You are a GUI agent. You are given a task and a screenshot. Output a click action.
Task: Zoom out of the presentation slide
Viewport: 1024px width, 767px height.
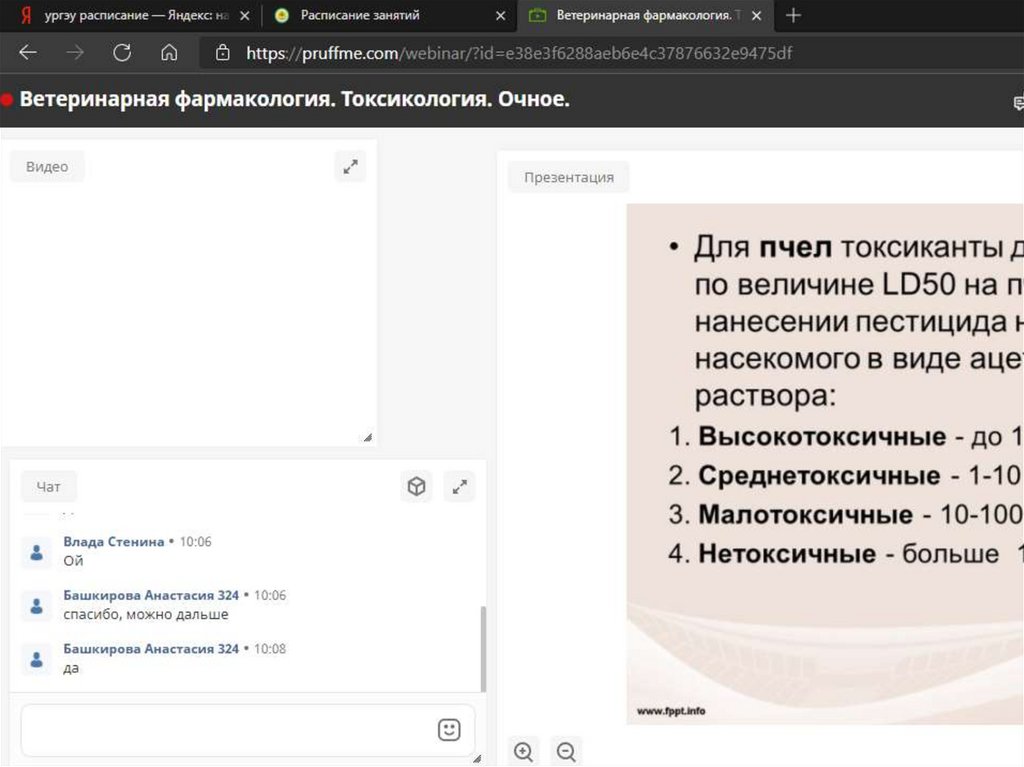[566, 751]
